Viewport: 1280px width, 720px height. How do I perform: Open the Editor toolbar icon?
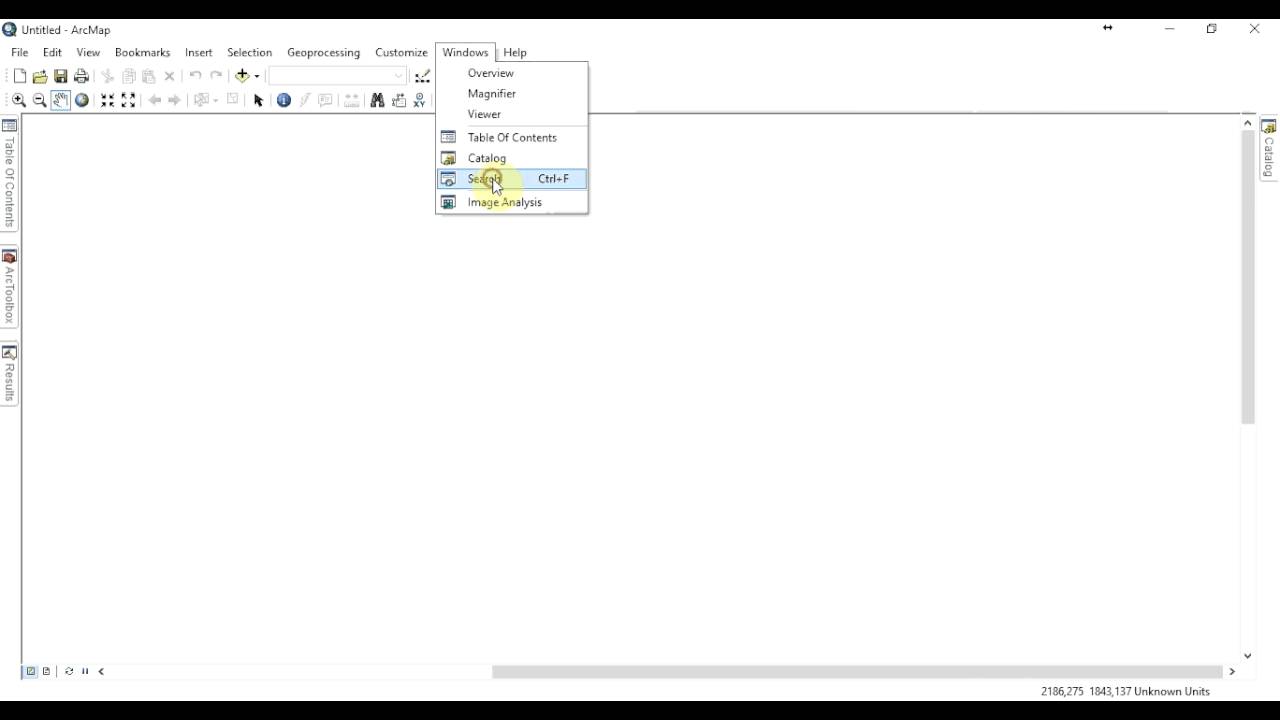click(x=423, y=76)
